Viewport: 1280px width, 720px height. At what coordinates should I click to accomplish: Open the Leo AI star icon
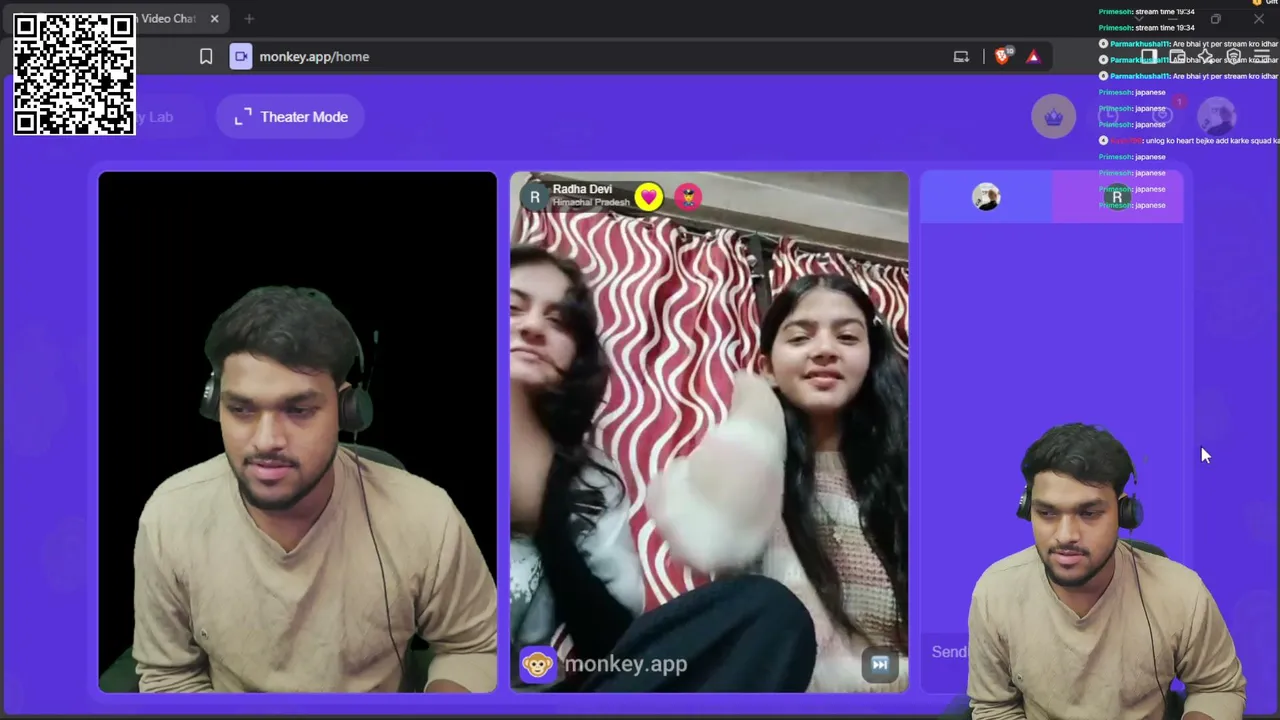point(1205,57)
